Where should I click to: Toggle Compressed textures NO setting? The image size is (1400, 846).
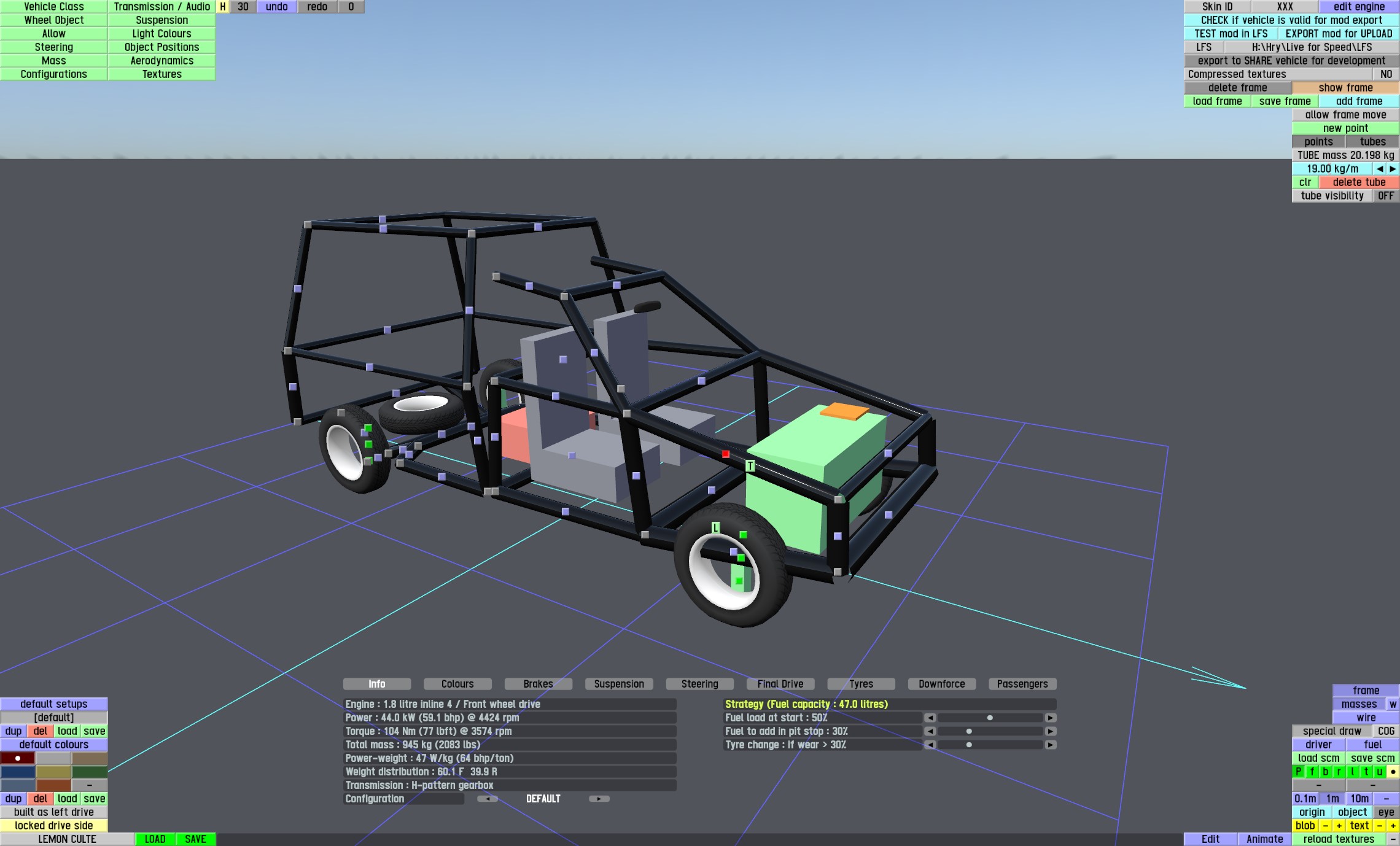pyautogui.click(x=1386, y=74)
